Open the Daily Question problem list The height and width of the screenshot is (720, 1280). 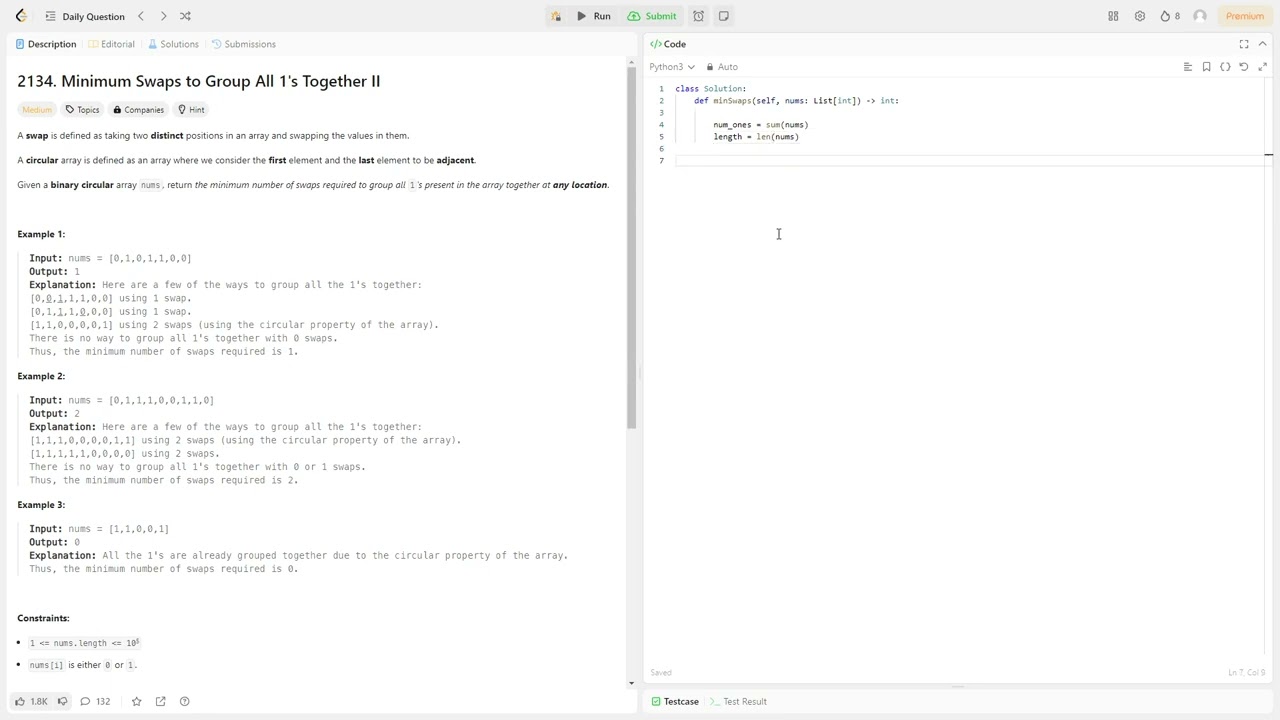pos(85,16)
